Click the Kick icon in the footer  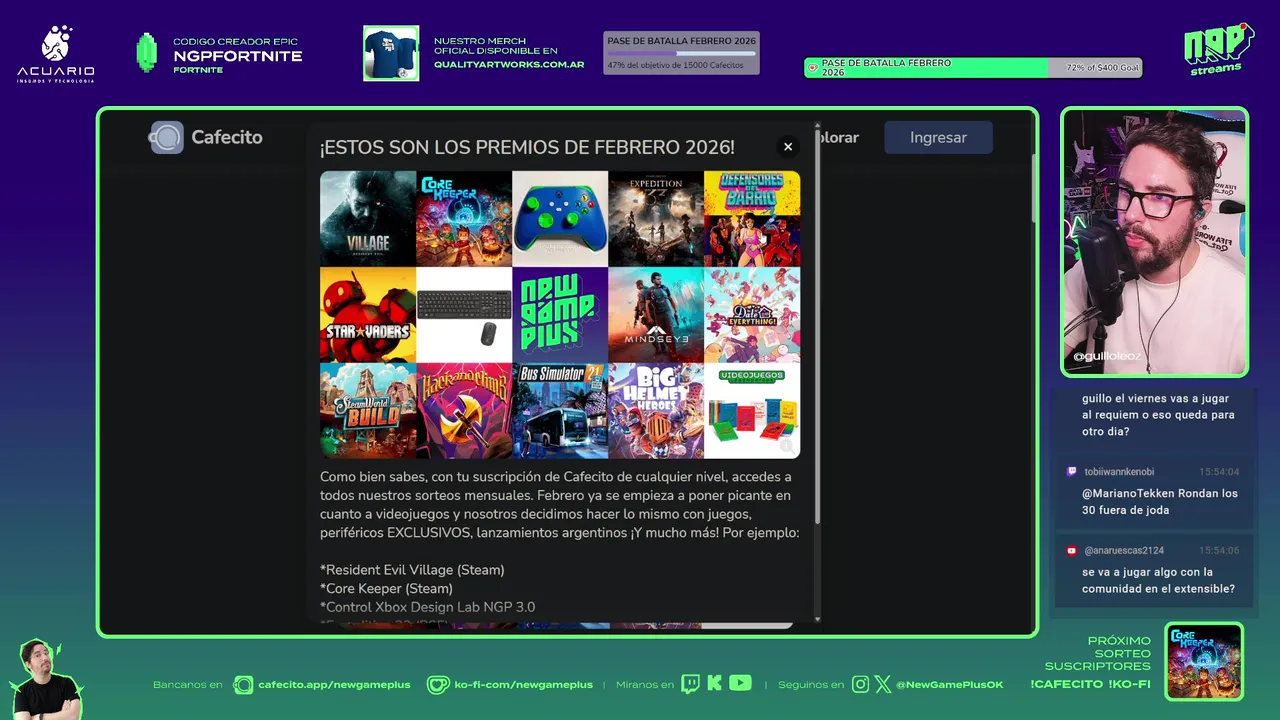point(714,684)
